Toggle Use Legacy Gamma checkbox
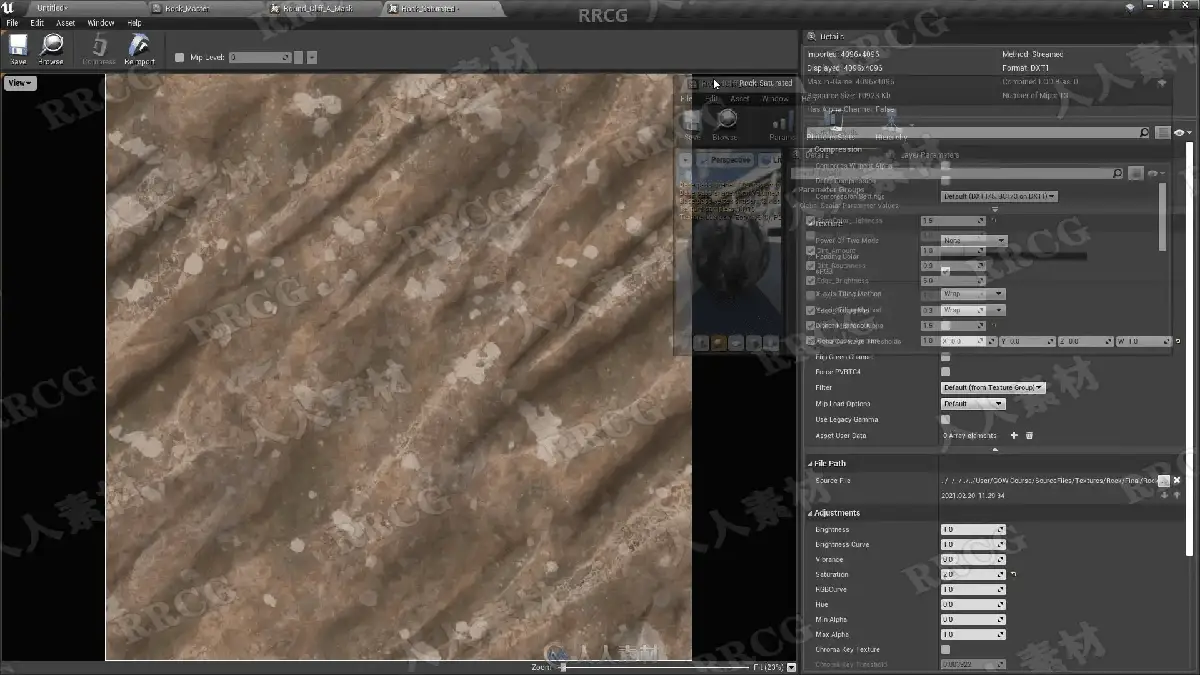This screenshot has height=675, width=1200. pos(946,420)
